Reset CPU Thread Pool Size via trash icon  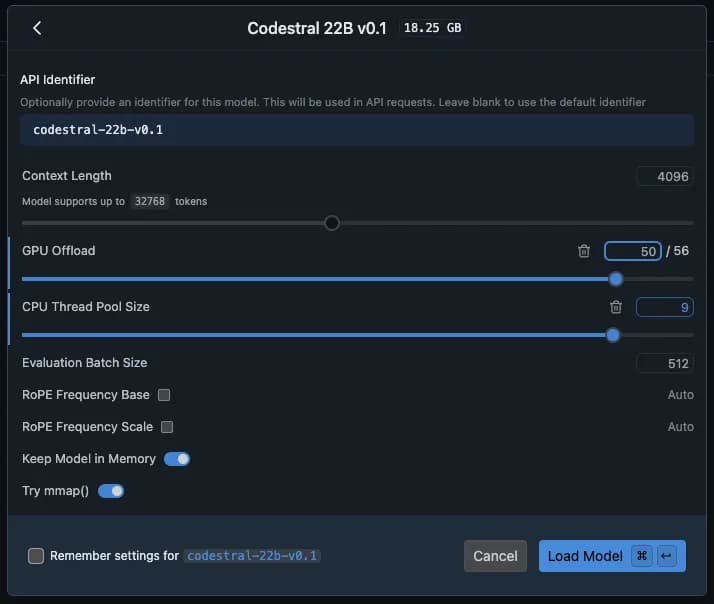point(616,307)
